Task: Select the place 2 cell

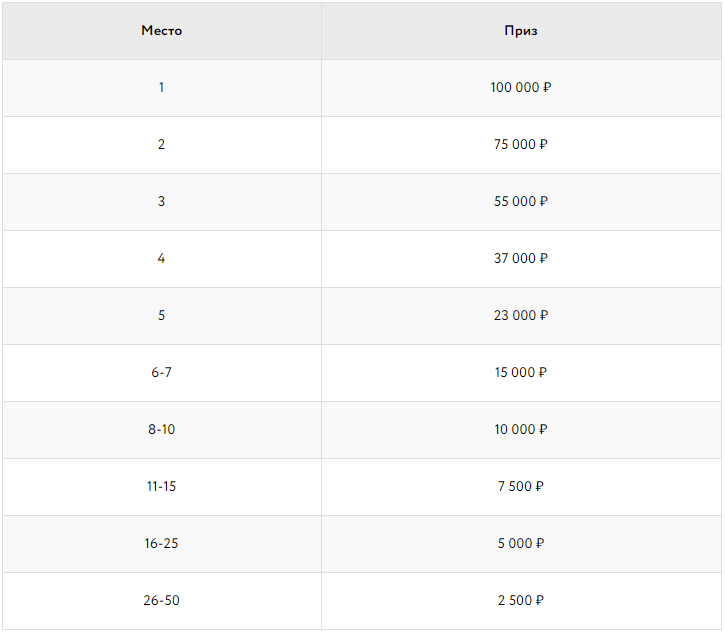Action: tap(162, 145)
